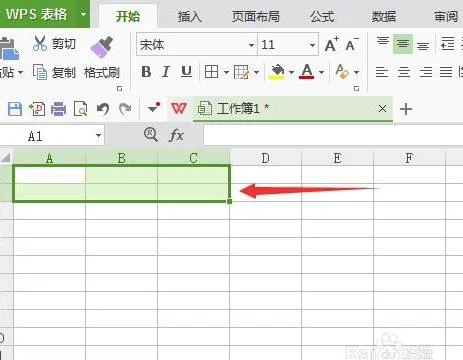Select column B header
The height and width of the screenshot is (360, 463).
tap(122, 158)
